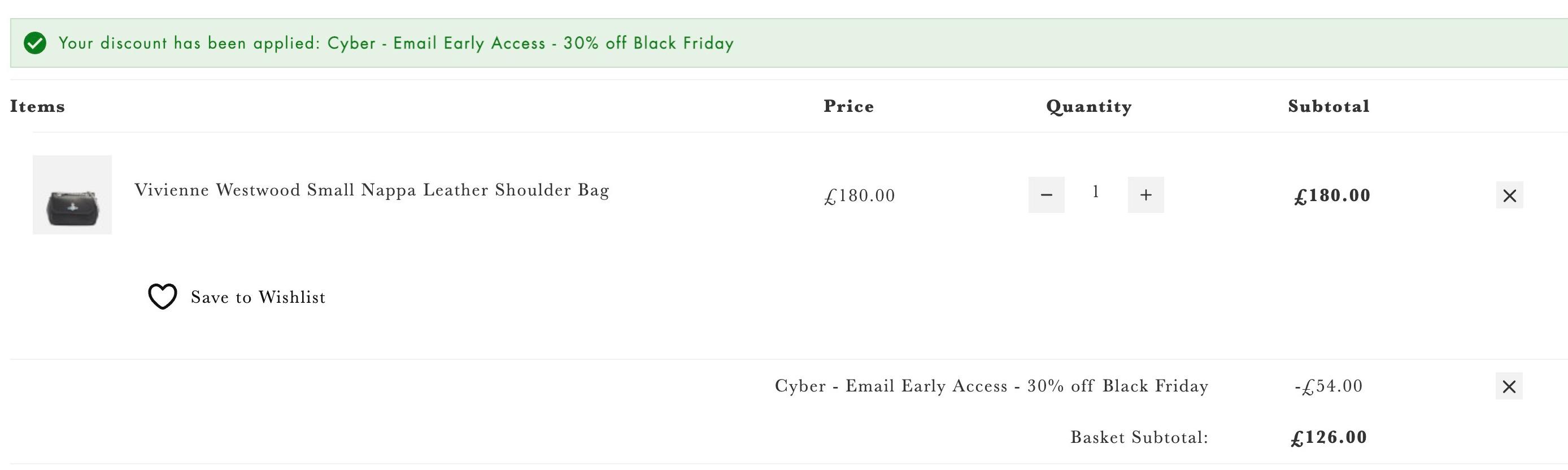Decrease bag quantity with minus button
The height and width of the screenshot is (470, 1568).
(x=1046, y=195)
